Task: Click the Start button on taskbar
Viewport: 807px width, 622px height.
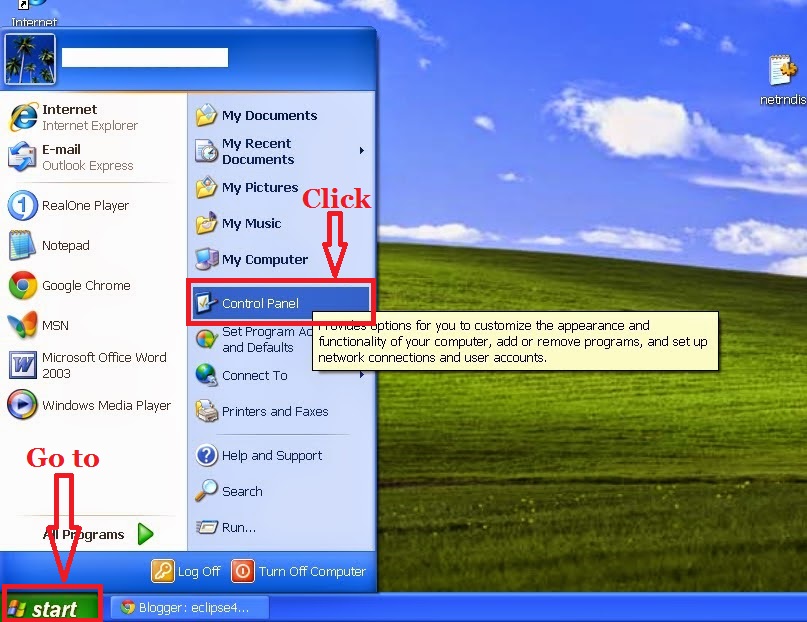Action: [50, 609]
